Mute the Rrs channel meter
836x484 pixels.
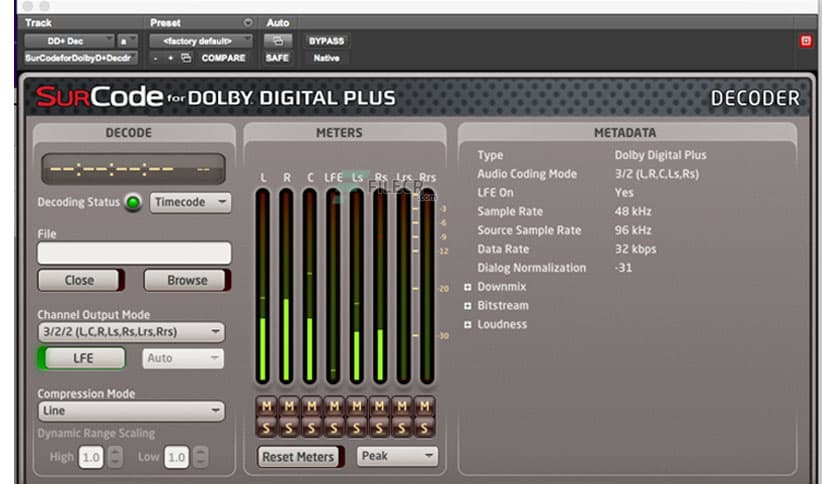(x=424, y=407)
